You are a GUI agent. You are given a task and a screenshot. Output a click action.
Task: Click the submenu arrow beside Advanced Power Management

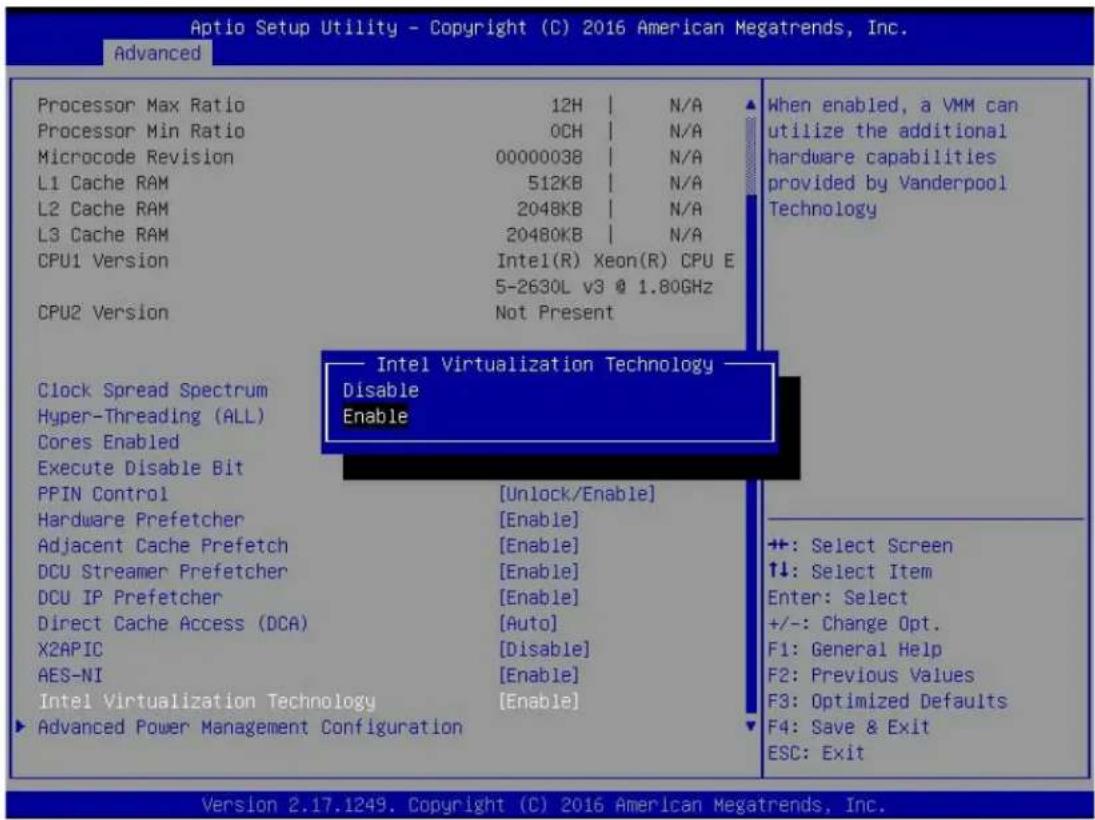(x=22, y=727)
